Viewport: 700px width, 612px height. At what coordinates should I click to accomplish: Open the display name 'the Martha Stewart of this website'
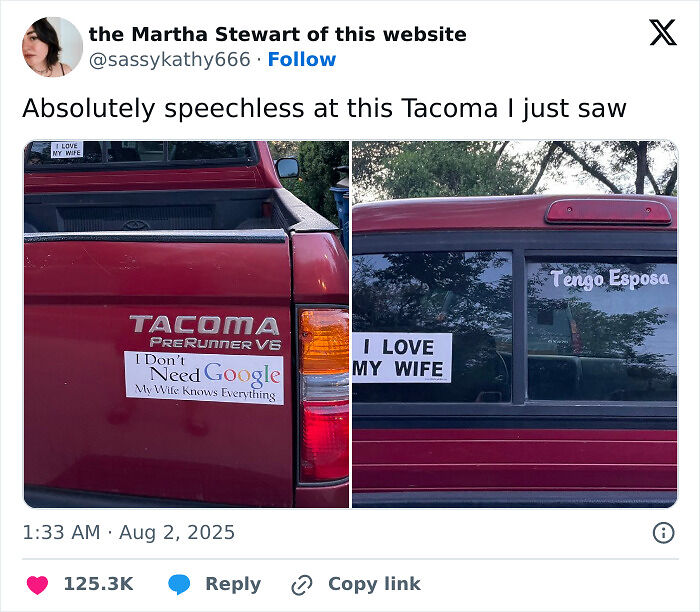pos(278,34)
